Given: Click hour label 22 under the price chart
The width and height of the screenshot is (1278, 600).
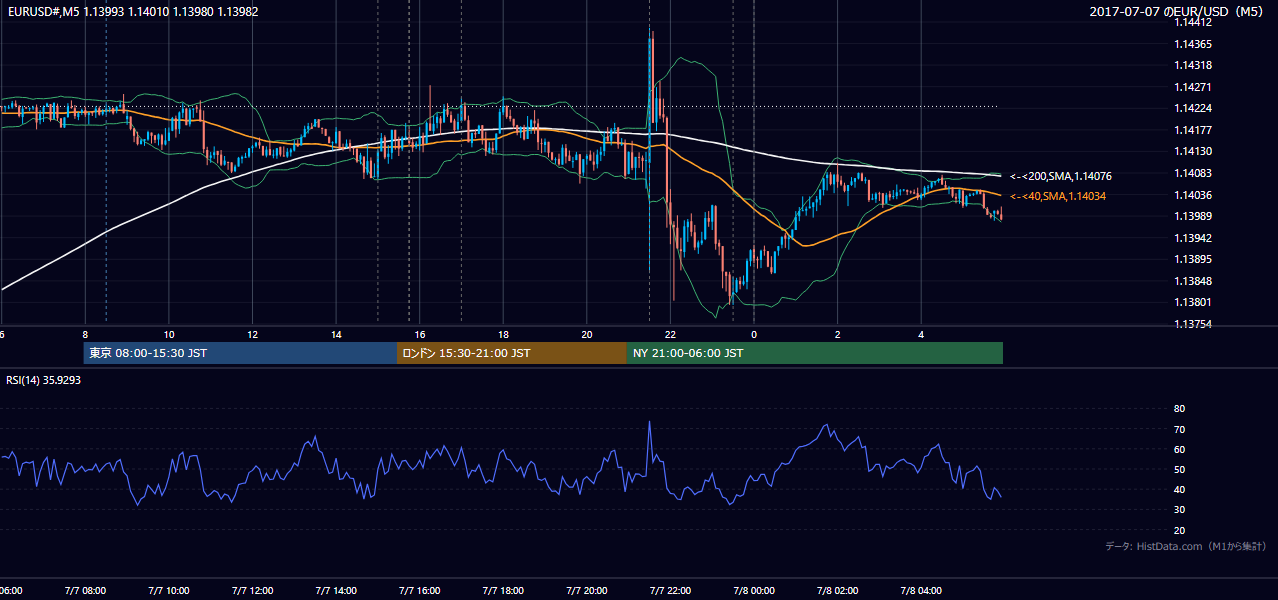Looking at the screenshot, I should 671,335.
